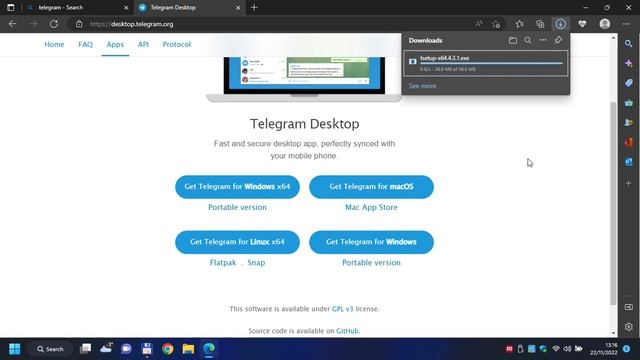Open the Edge profile avatar
The height and width of the screenshot is (360, 640).
[x=604, y=24]
